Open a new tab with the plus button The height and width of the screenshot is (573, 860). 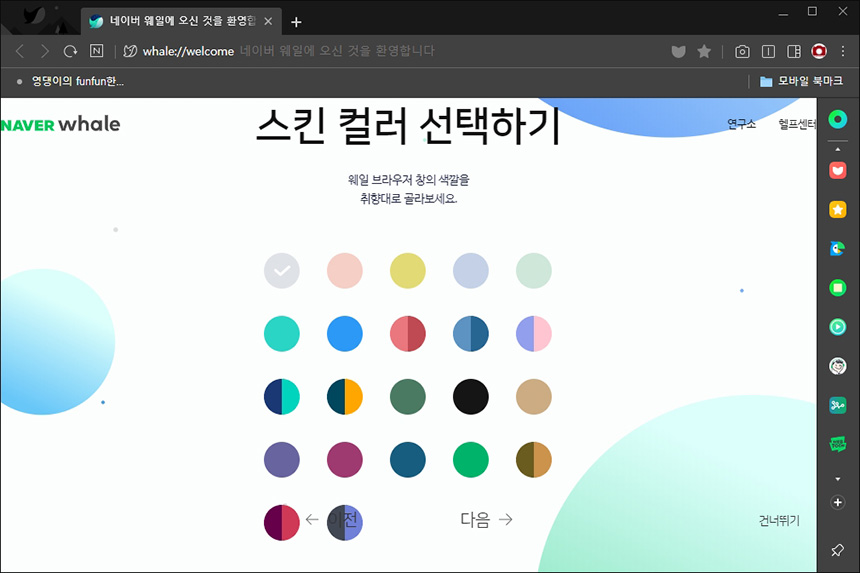click(296, 22)
